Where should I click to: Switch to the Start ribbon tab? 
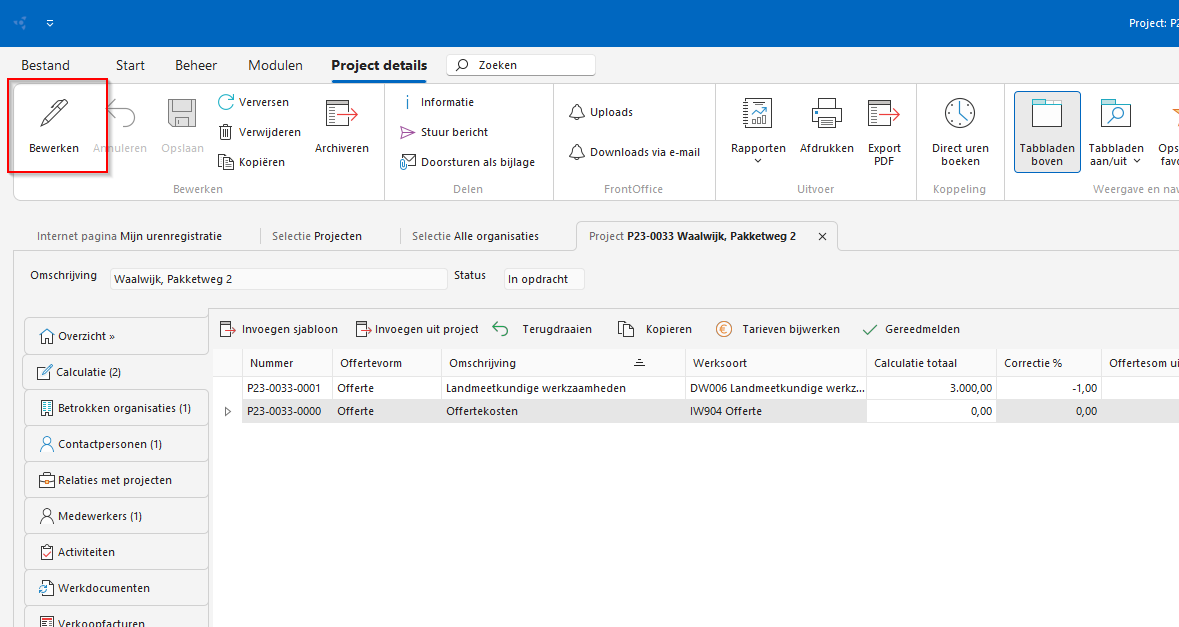[130, 65]
